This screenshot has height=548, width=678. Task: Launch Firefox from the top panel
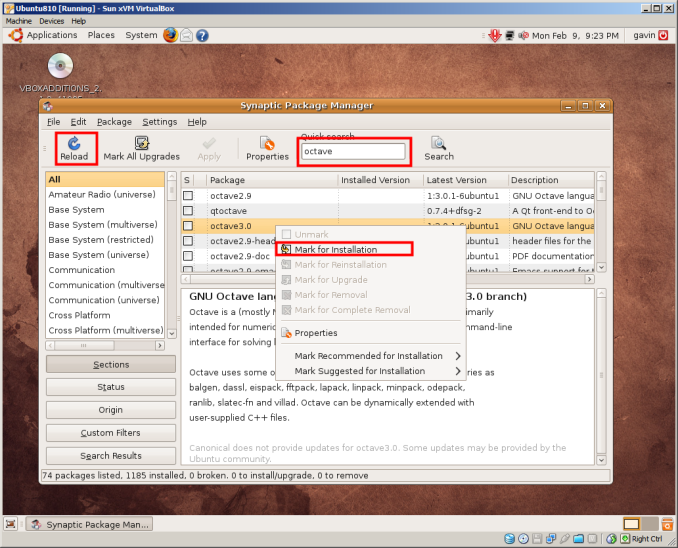170,35
